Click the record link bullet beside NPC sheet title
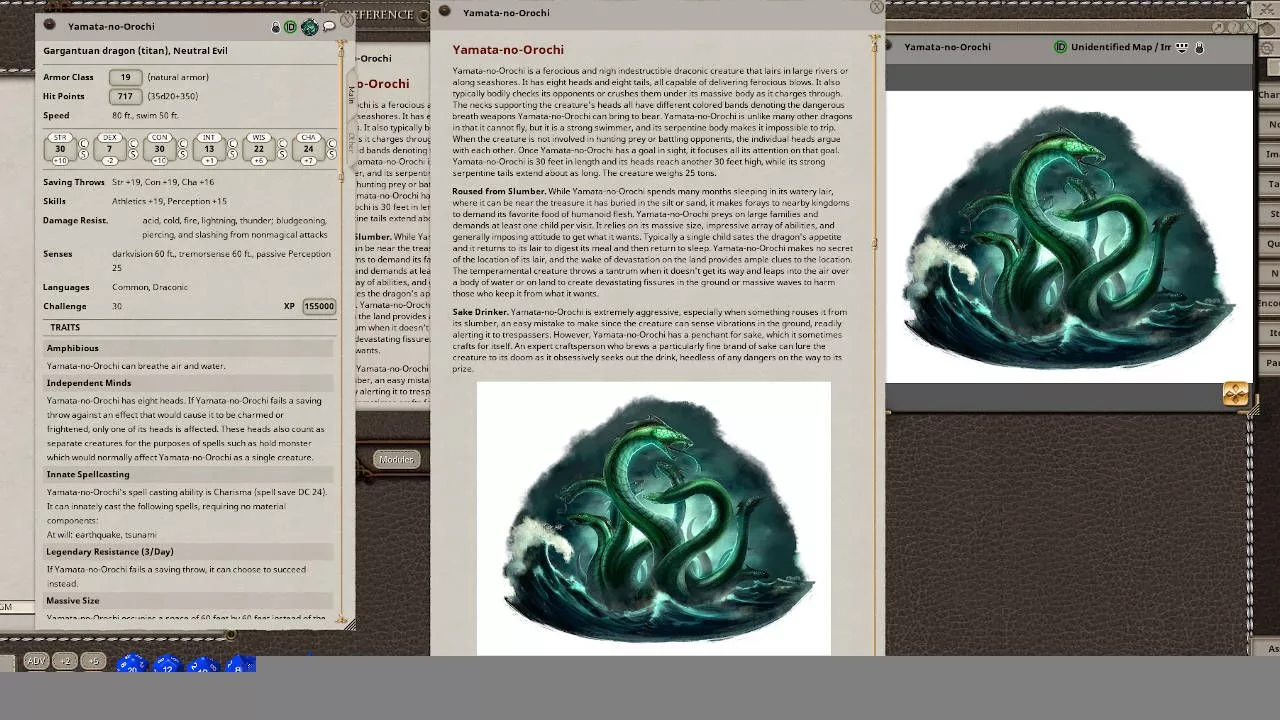The height and width of the screenshot is (720, 1280). (x=50, y=25)
